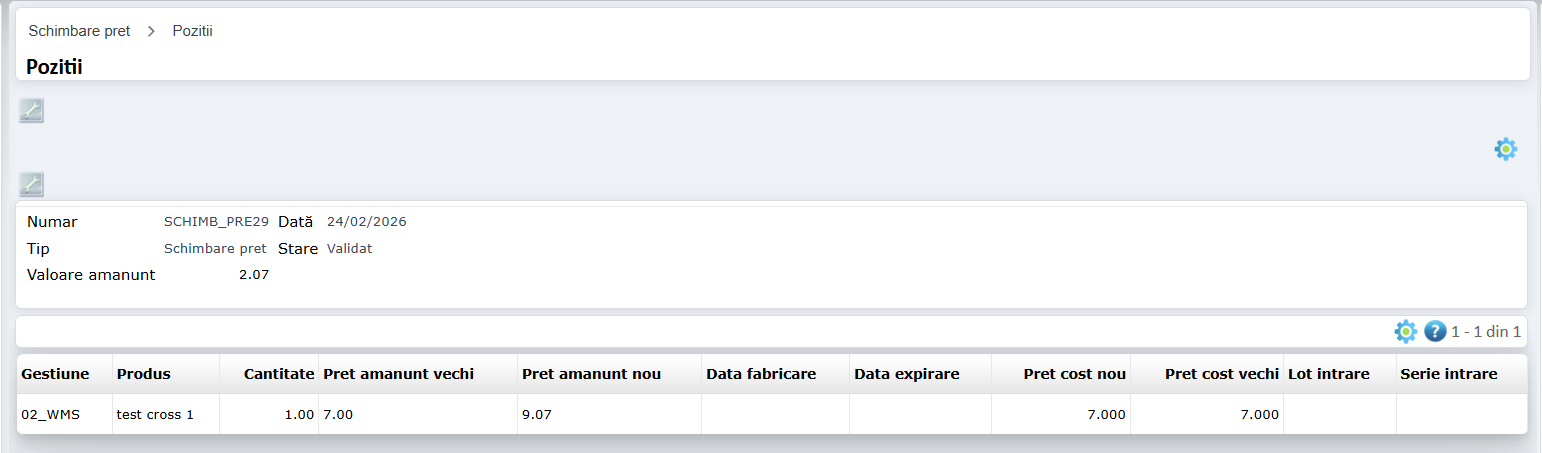
Task: Sort by Data expirare column
Action: tap(906, 374)
